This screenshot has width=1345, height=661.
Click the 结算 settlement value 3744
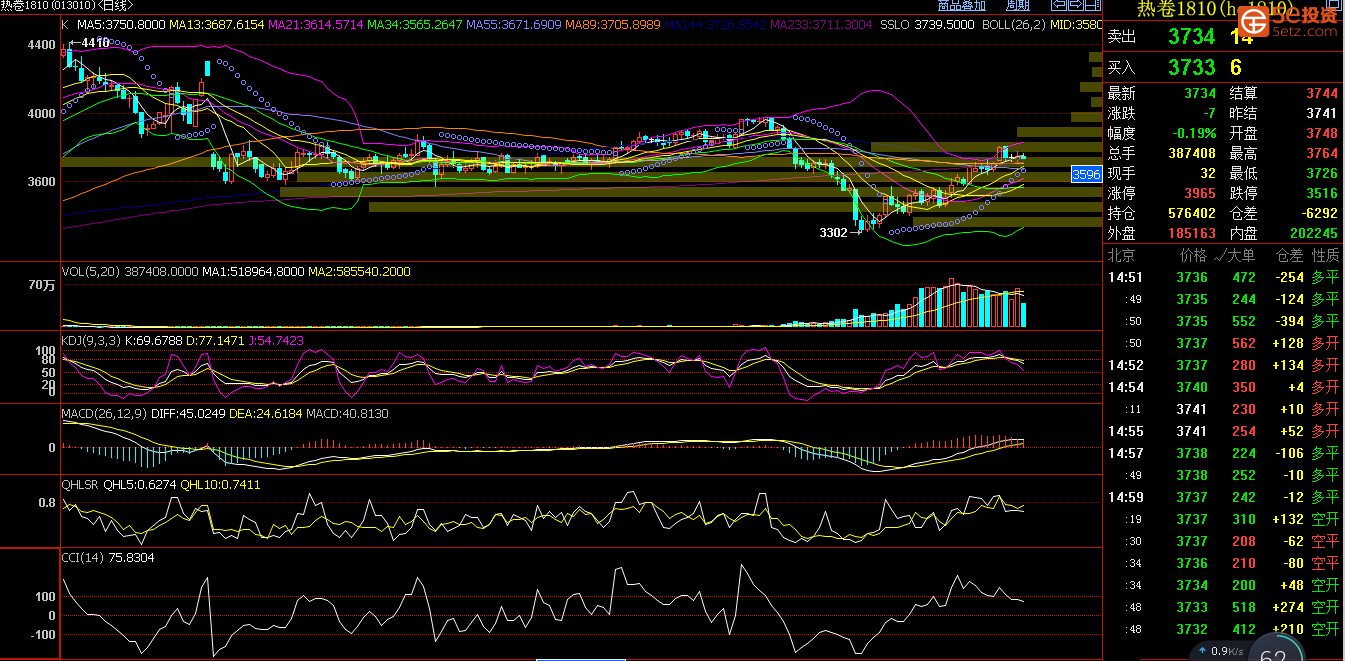pos(1321,93)
